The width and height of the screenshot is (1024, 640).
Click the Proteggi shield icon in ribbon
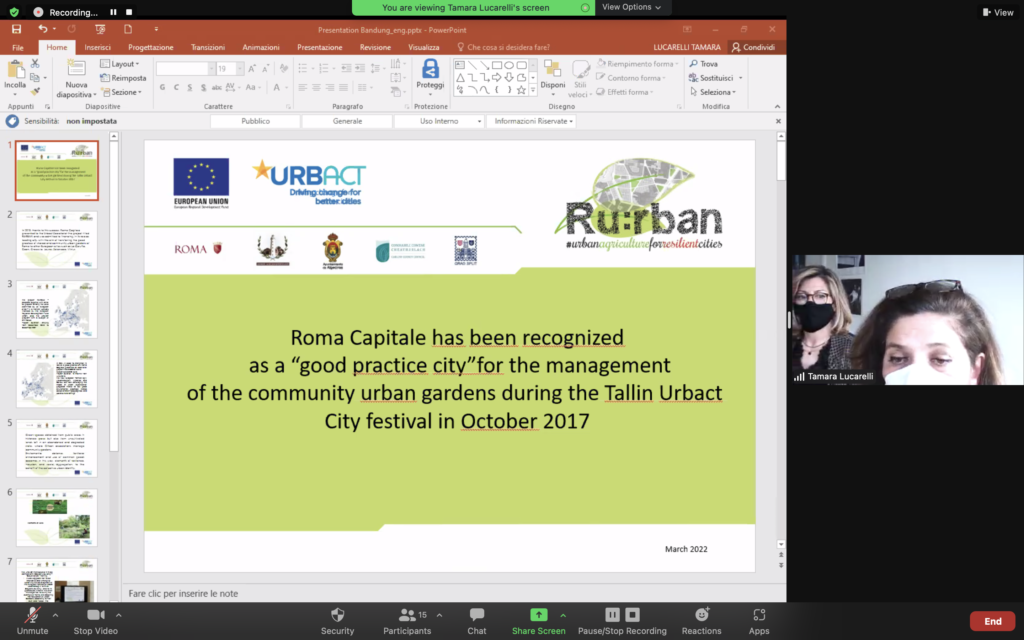431,71
